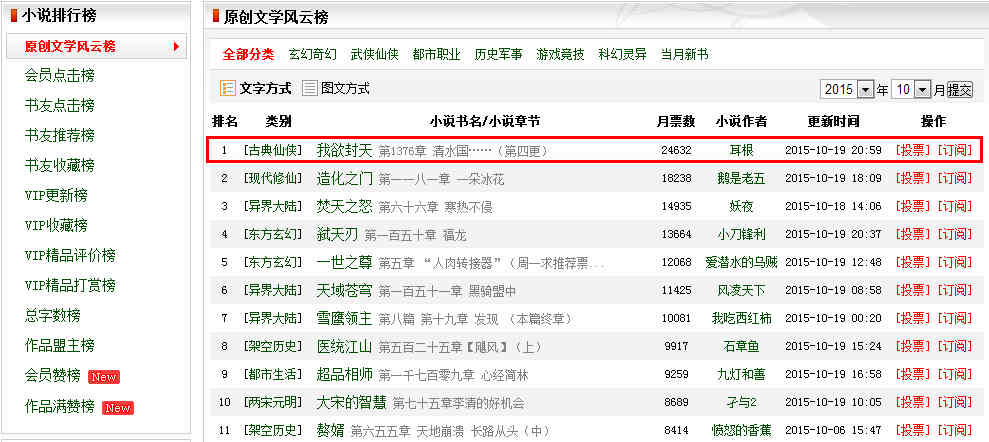This screenshot has height=442, width=989.
Task: Open author 鹅是老五 page
Action: [741, 178]
